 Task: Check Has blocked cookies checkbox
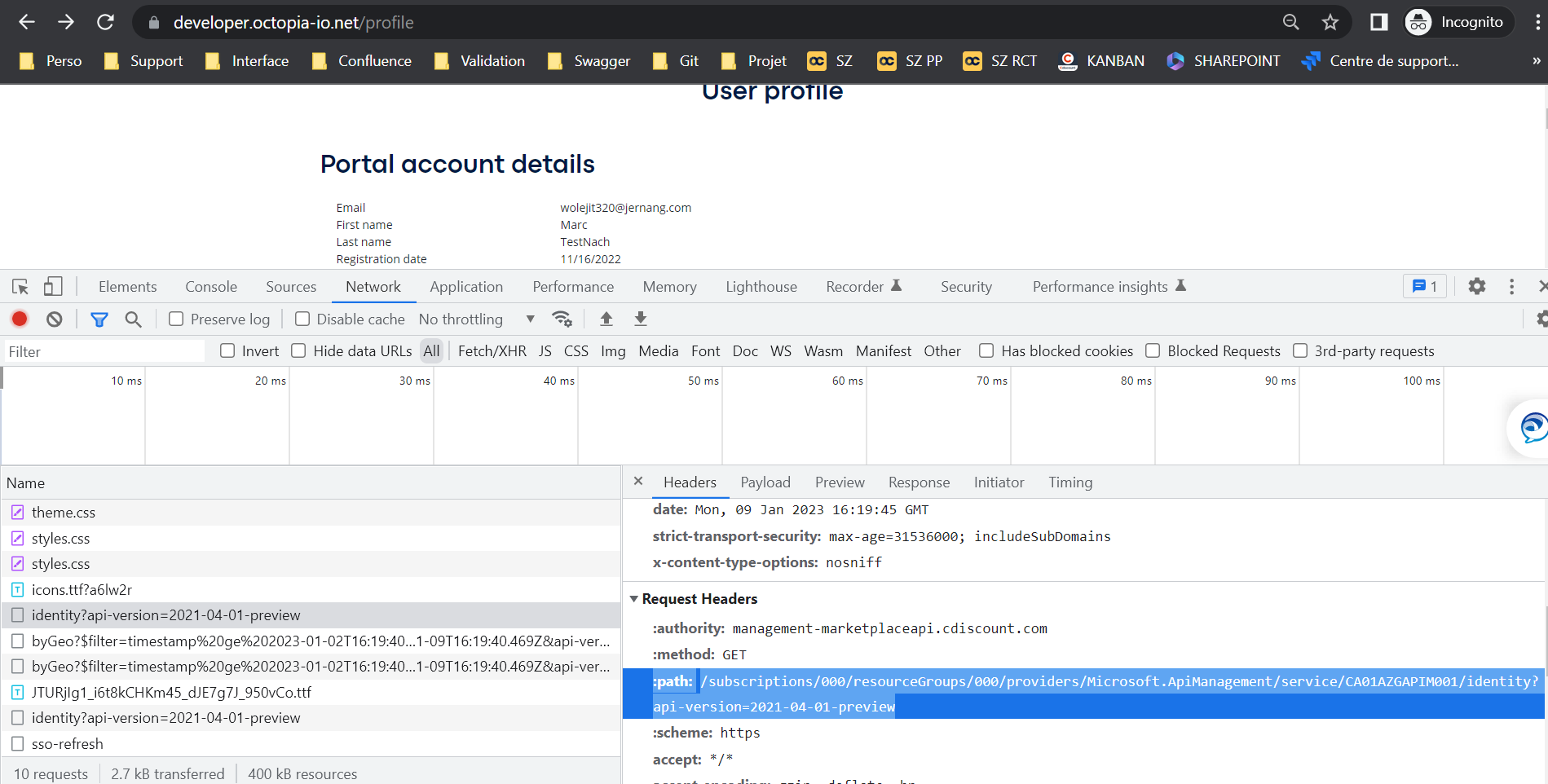point(986,351)
